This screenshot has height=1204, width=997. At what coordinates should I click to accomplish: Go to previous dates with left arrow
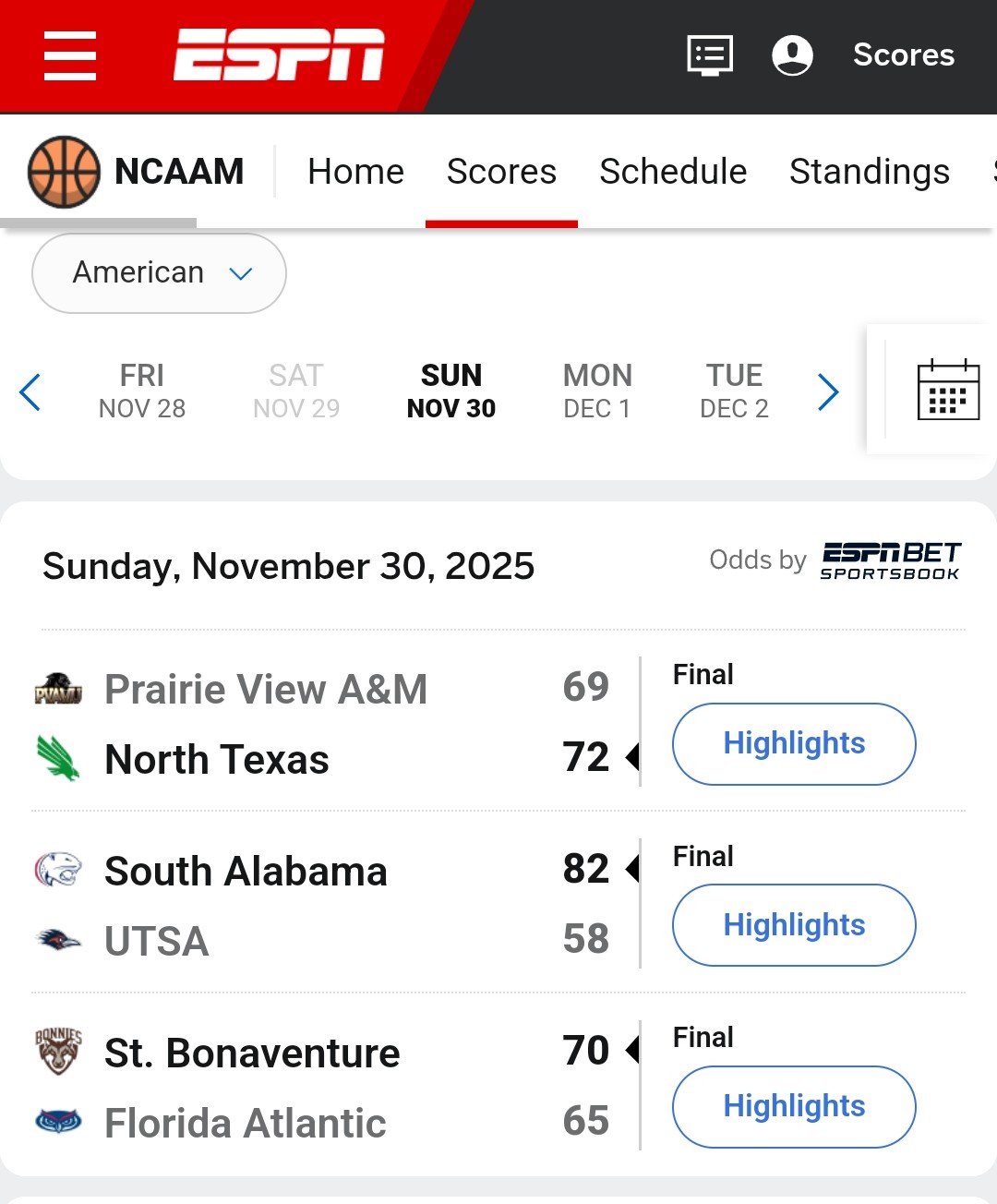[x=30, y=392]
